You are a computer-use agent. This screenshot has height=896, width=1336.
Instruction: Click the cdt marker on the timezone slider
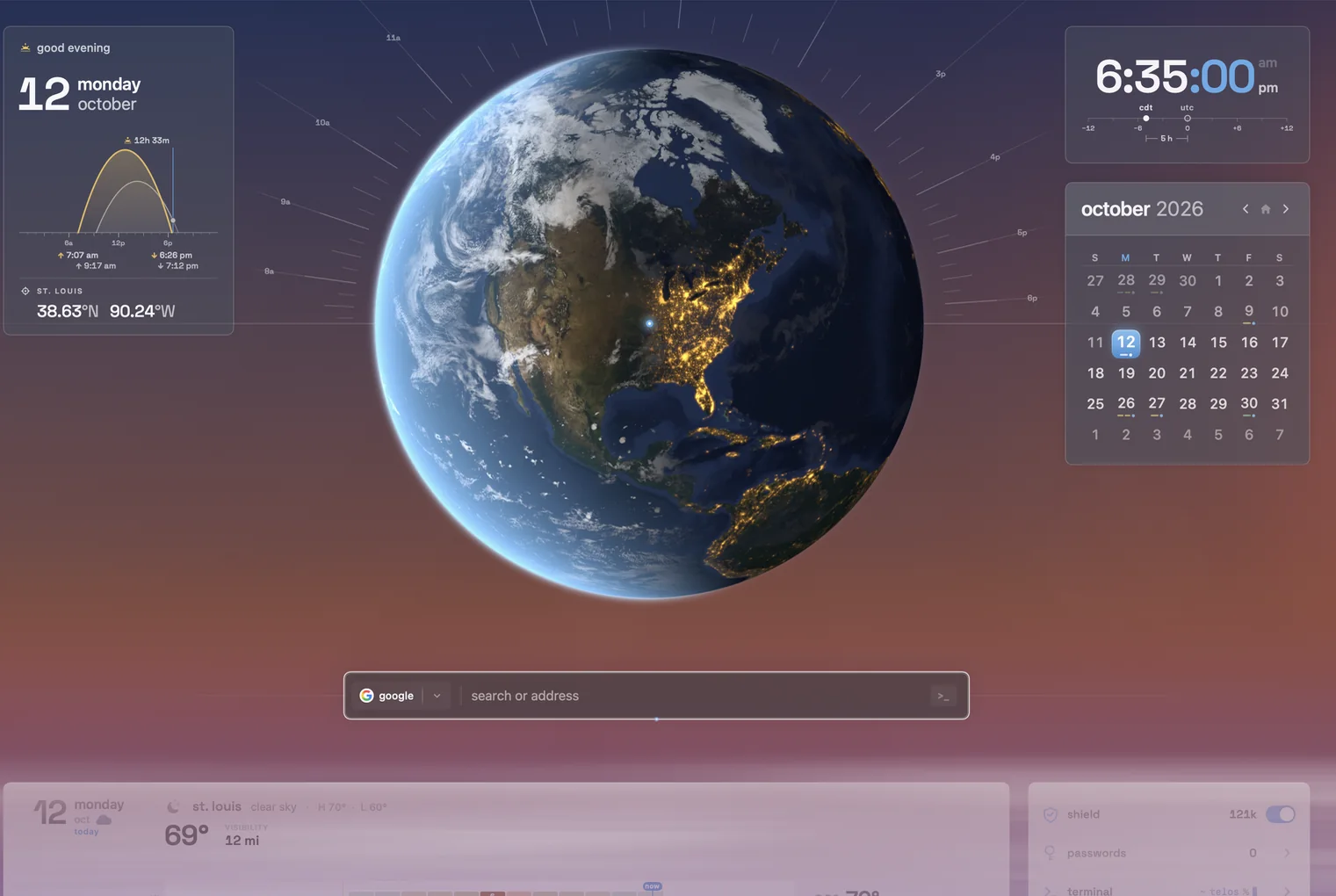(x=1146, y=118)
